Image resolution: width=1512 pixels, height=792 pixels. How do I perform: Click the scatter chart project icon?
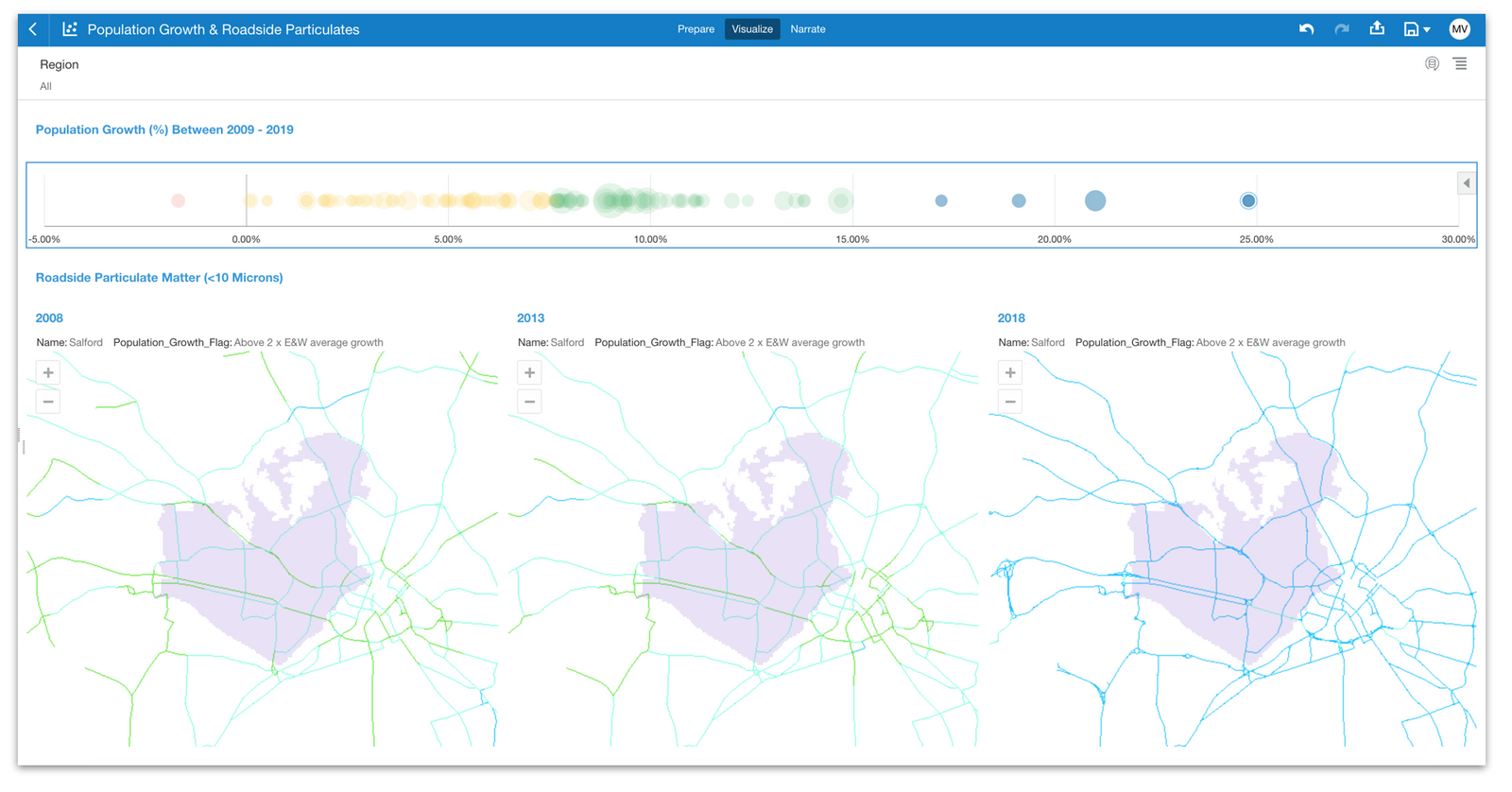69,29
